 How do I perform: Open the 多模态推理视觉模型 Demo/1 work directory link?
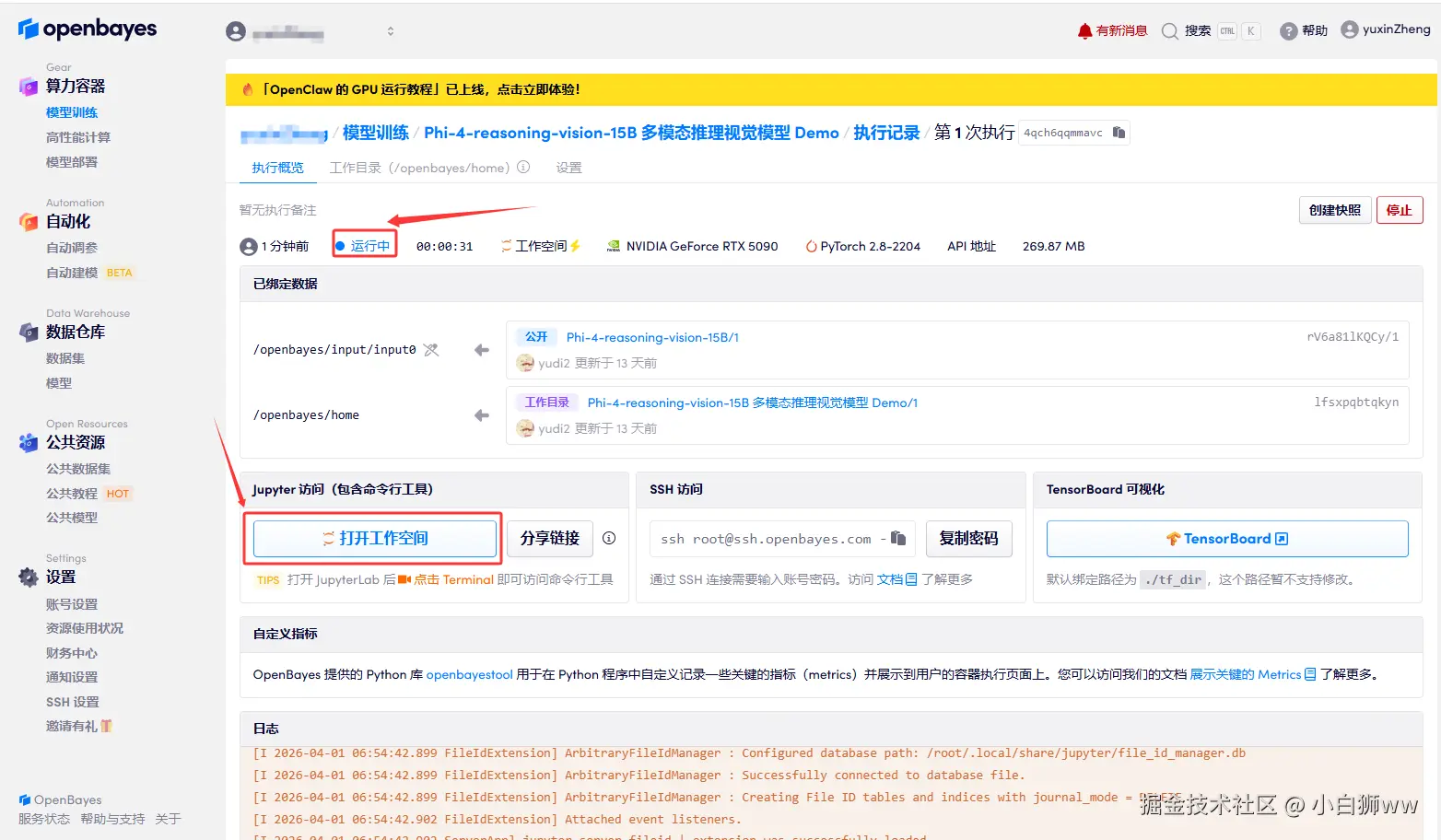pos(753,402)
